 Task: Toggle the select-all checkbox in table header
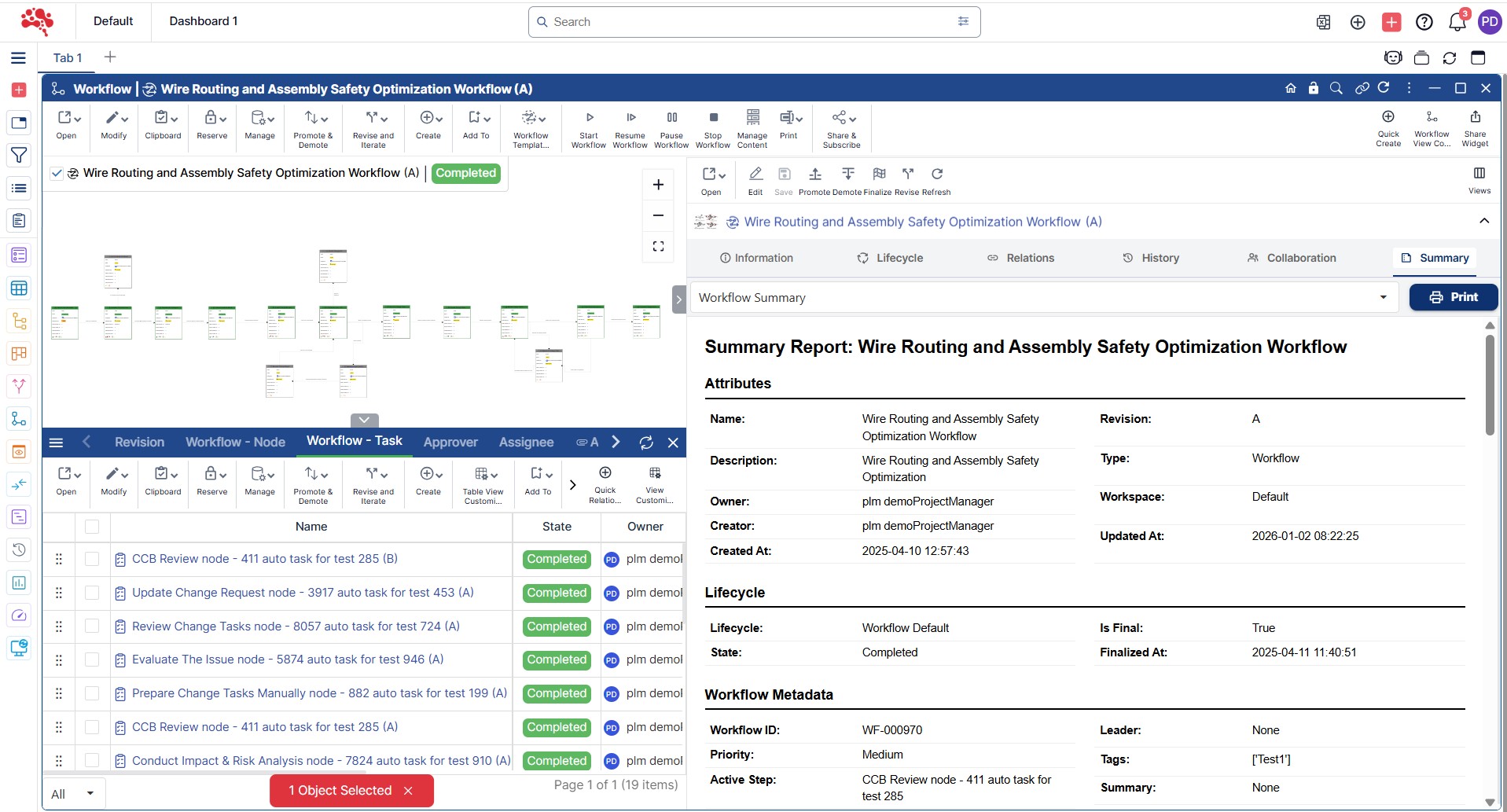coord(92,527)
